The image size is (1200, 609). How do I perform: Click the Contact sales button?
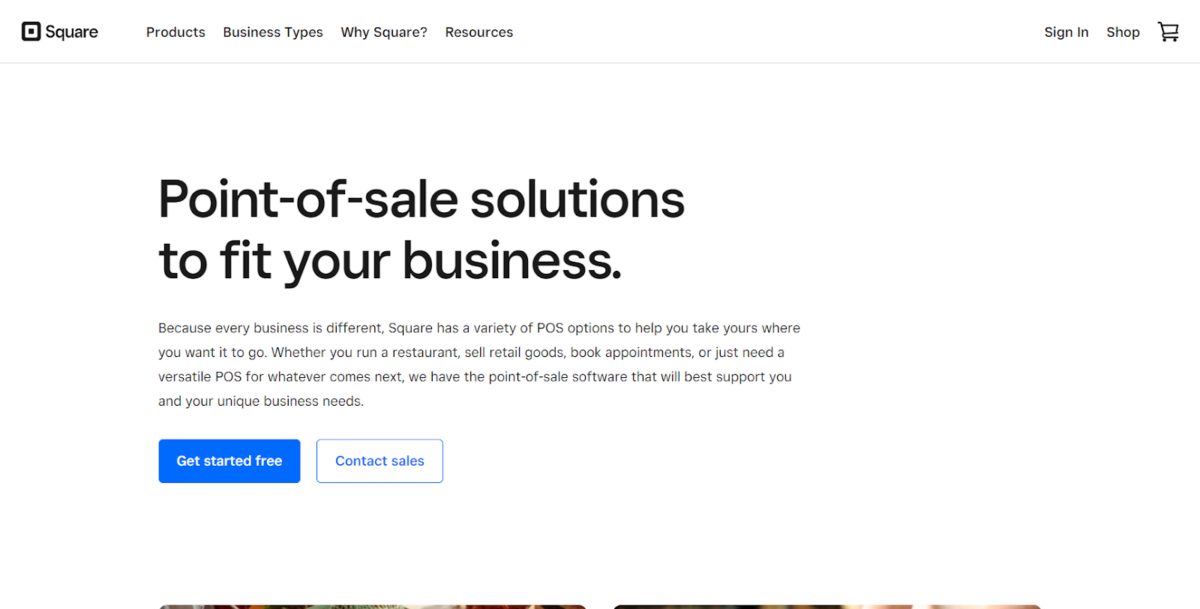pos(380,461)
